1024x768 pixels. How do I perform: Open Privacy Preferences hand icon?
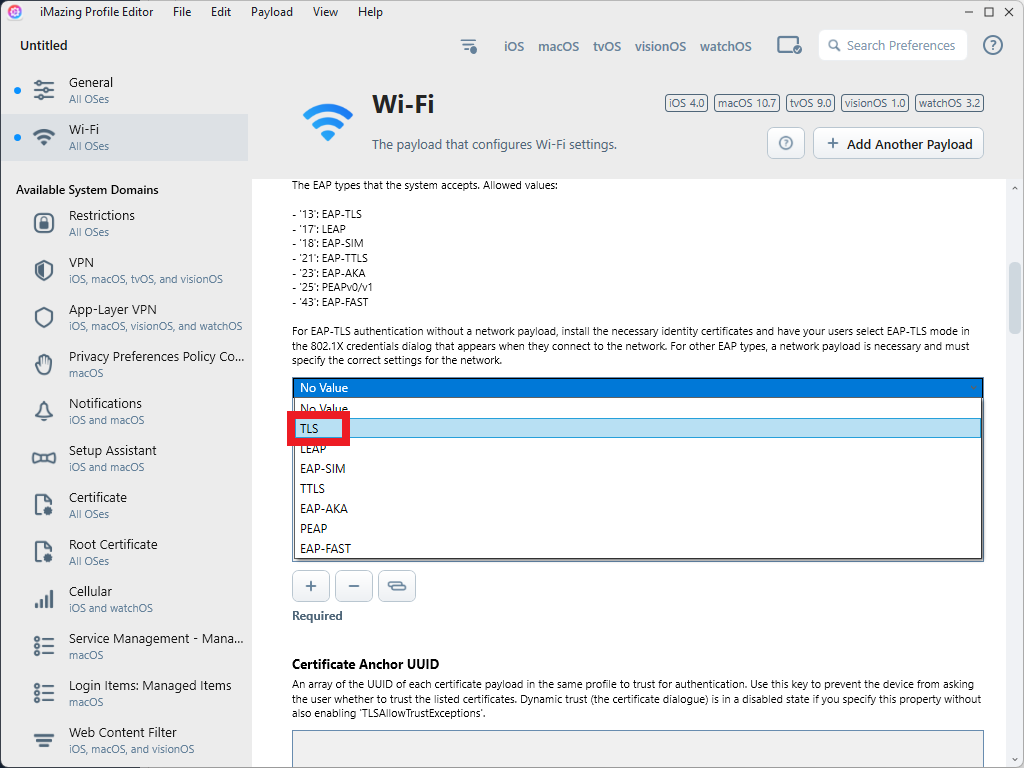pos(44,364)
